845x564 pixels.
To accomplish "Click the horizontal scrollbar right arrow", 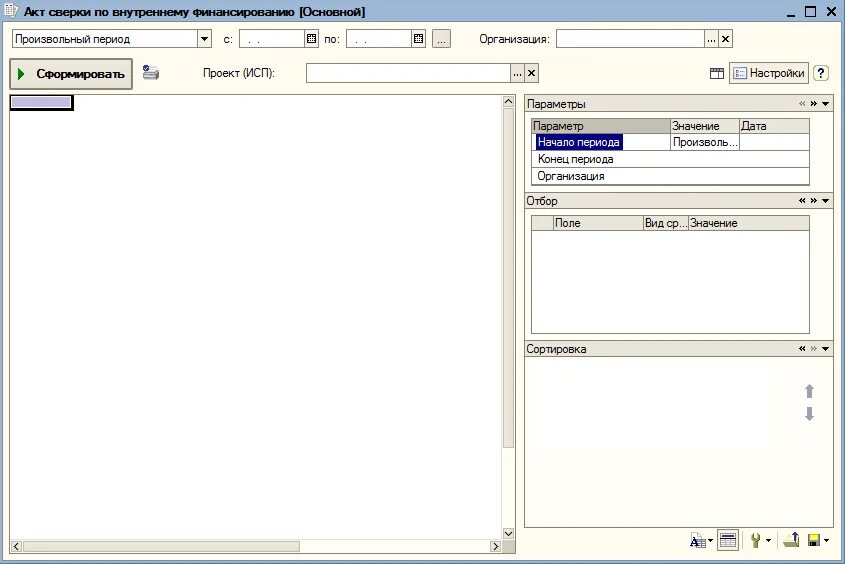I will coord(495,546).
